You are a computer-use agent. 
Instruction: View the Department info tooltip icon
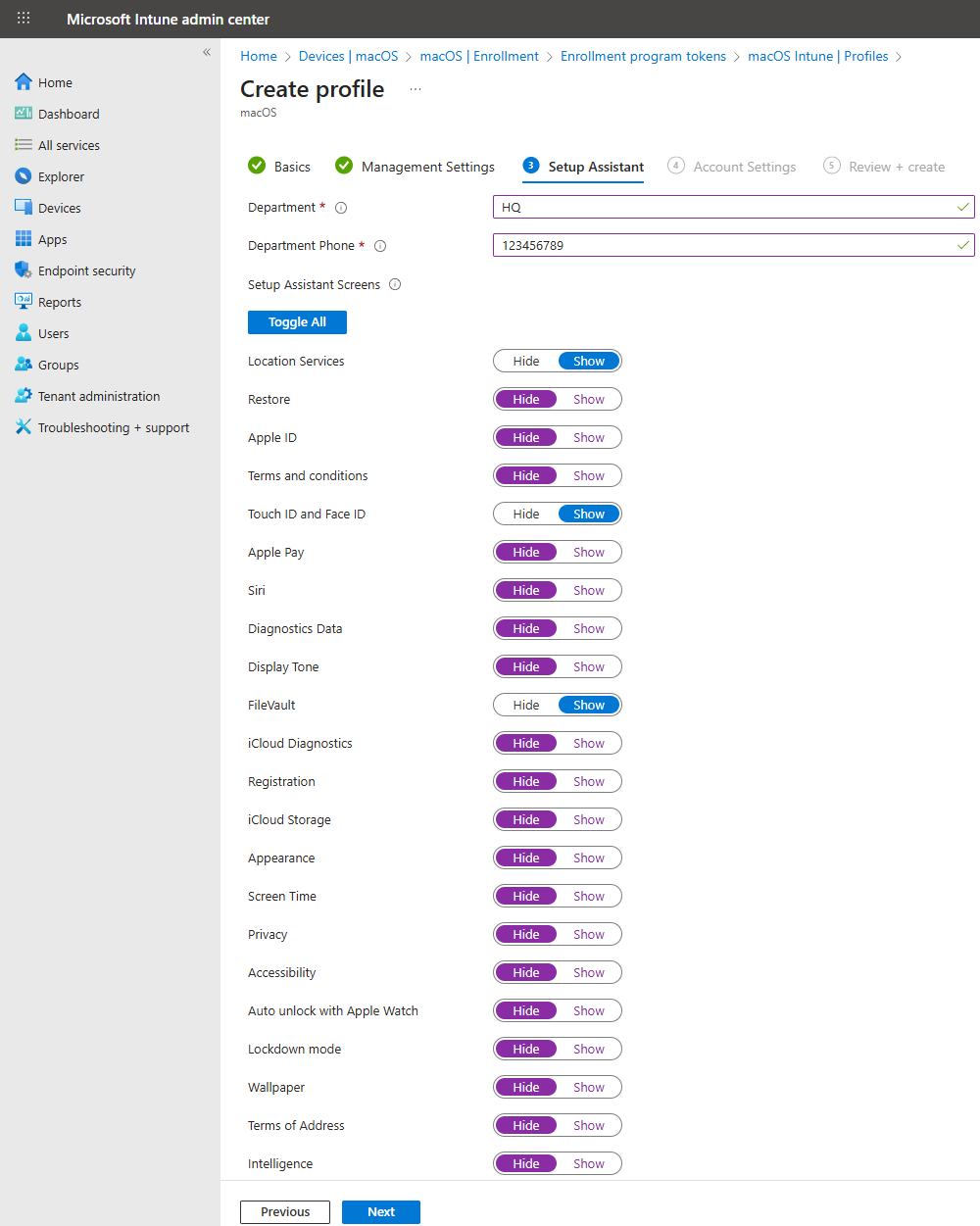tap(339, 207)
